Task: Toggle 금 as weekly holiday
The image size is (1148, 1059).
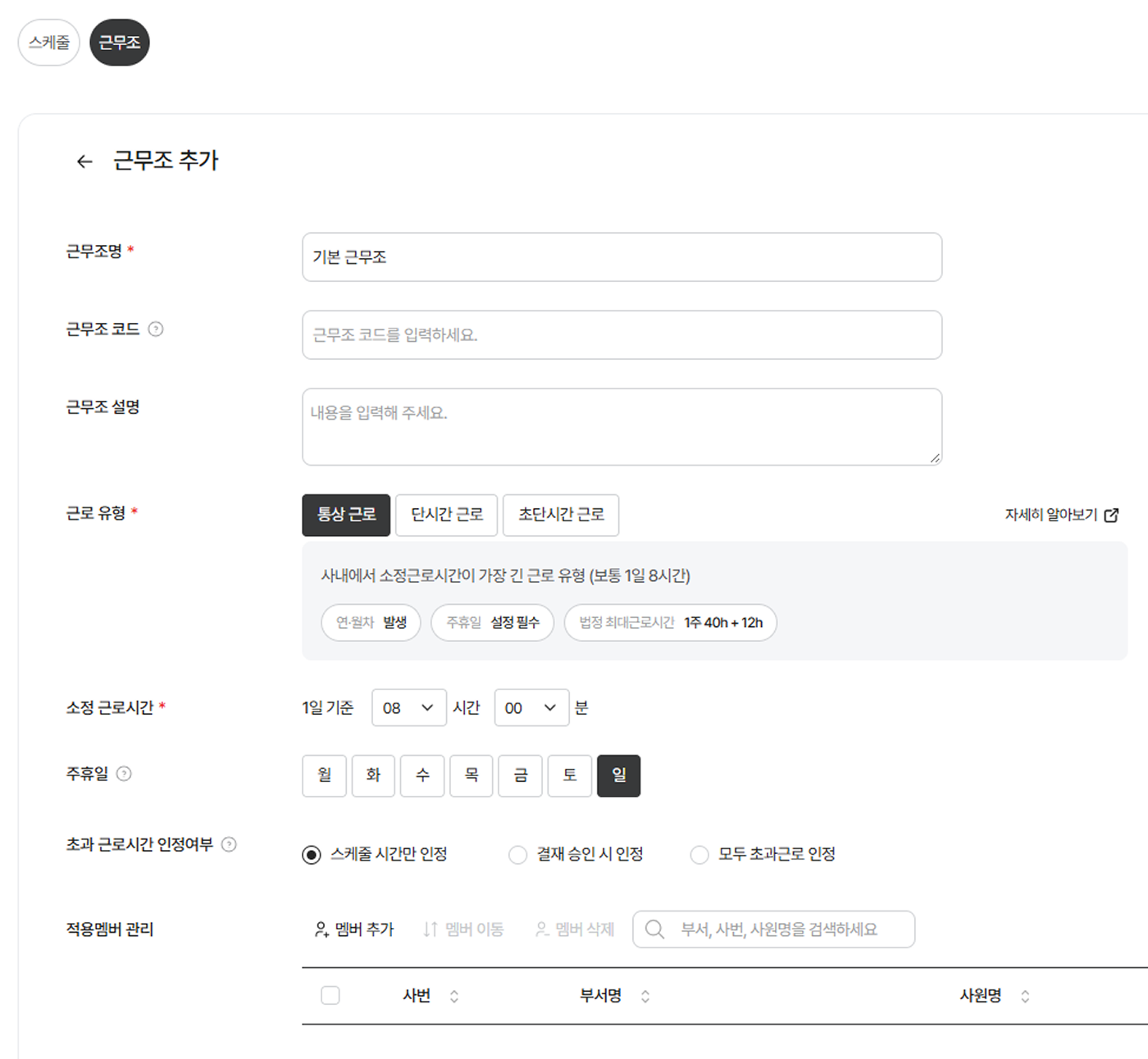Action: point(521,775)
